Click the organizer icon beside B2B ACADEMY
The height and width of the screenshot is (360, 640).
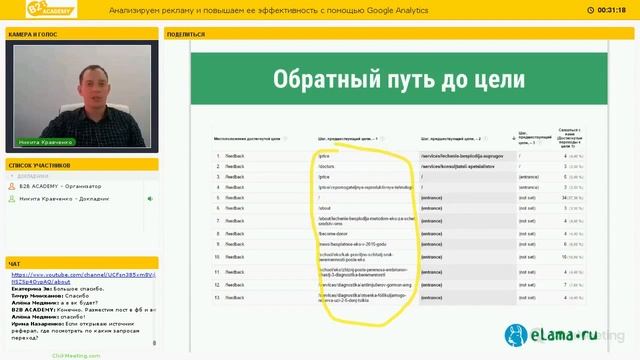pos(12,186)
